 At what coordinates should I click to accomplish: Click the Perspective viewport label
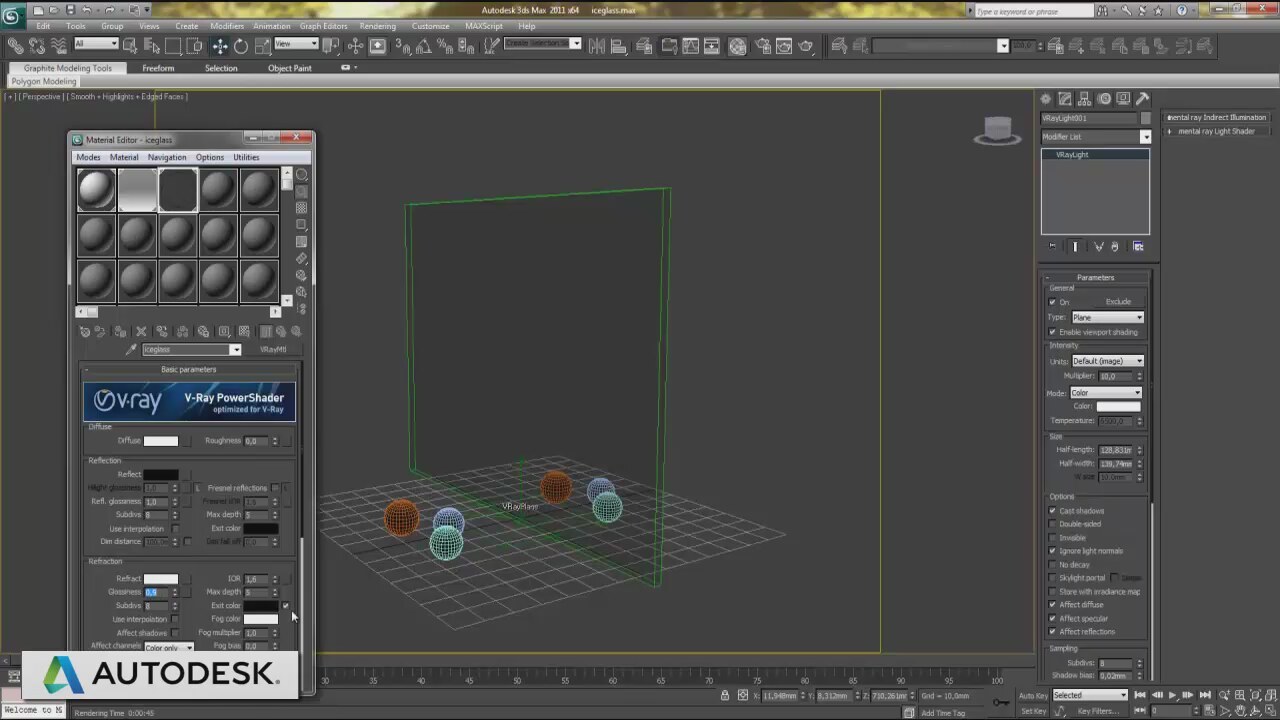[41, 97]
